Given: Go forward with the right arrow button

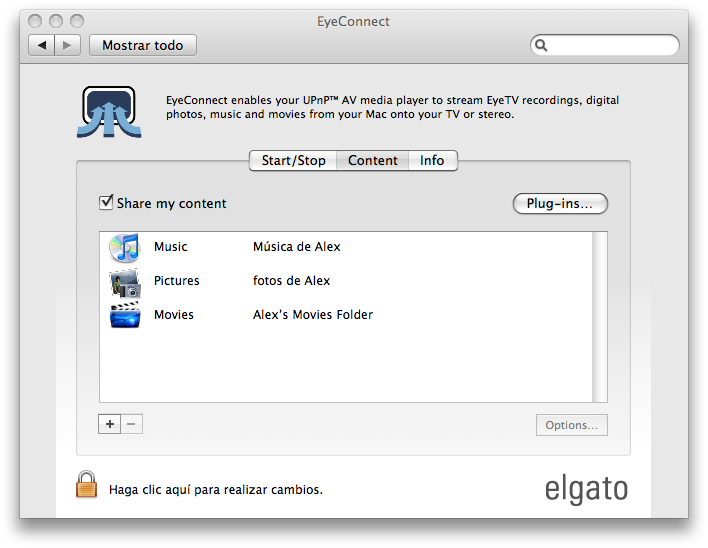Looking at the screenshot, I should click(x=67, y=45).
